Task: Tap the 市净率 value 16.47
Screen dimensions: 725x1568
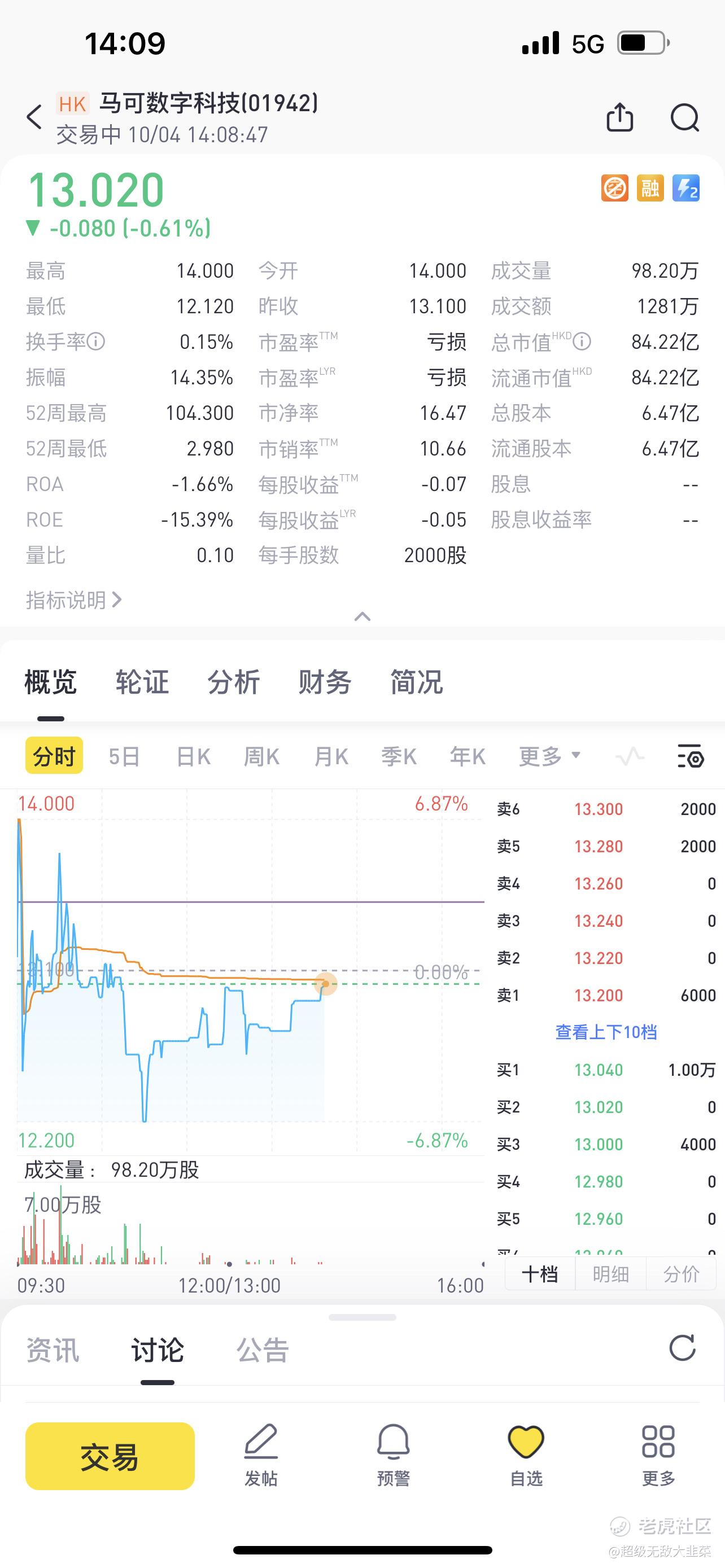Action: 443,413
